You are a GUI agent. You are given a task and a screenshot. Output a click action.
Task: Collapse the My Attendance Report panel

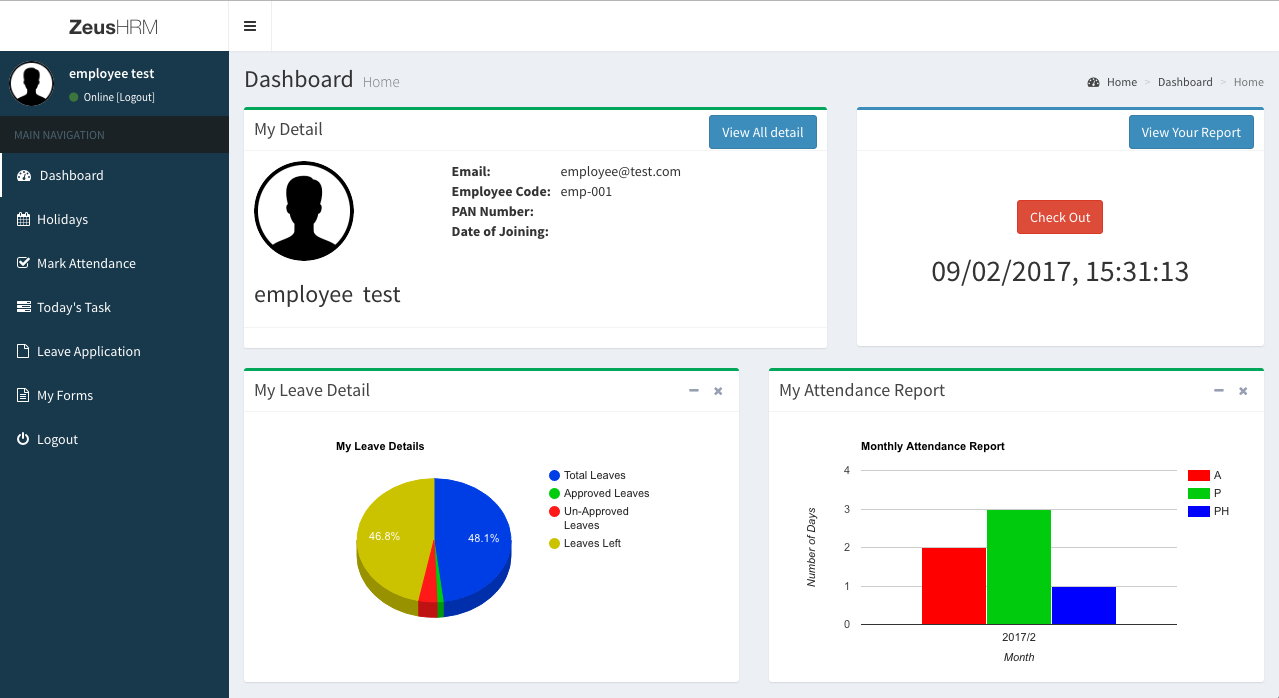1219,391
